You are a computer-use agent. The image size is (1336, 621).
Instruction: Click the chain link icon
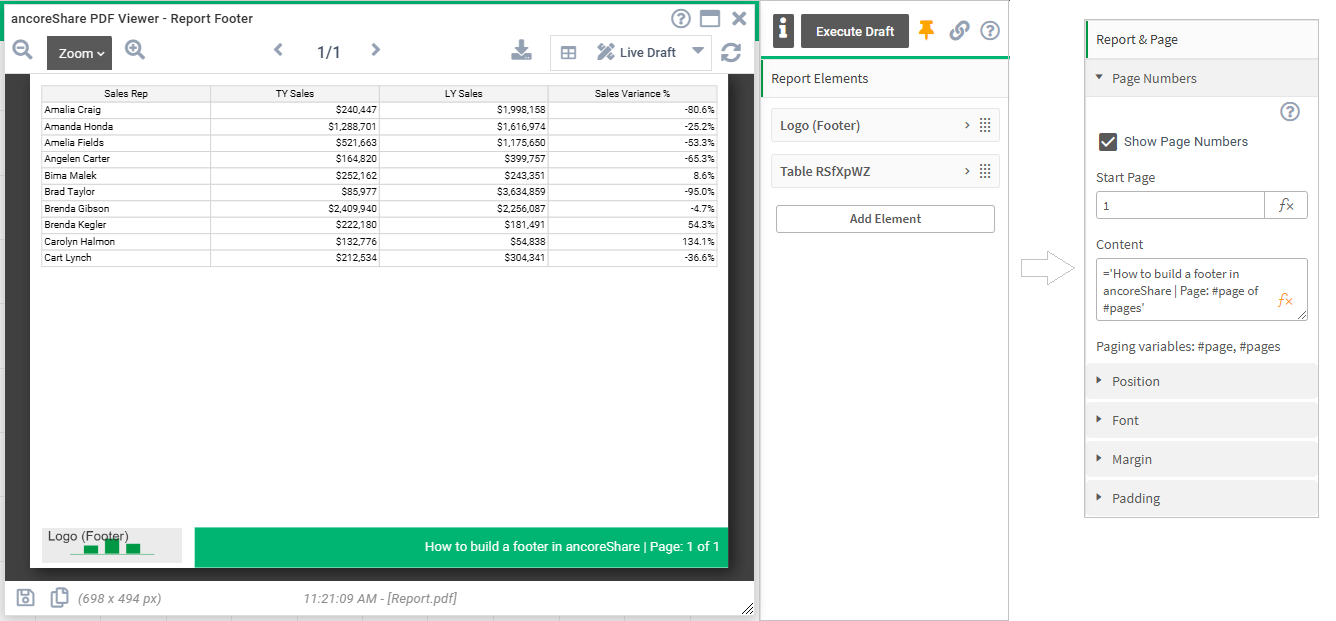(x=959, y=31)
